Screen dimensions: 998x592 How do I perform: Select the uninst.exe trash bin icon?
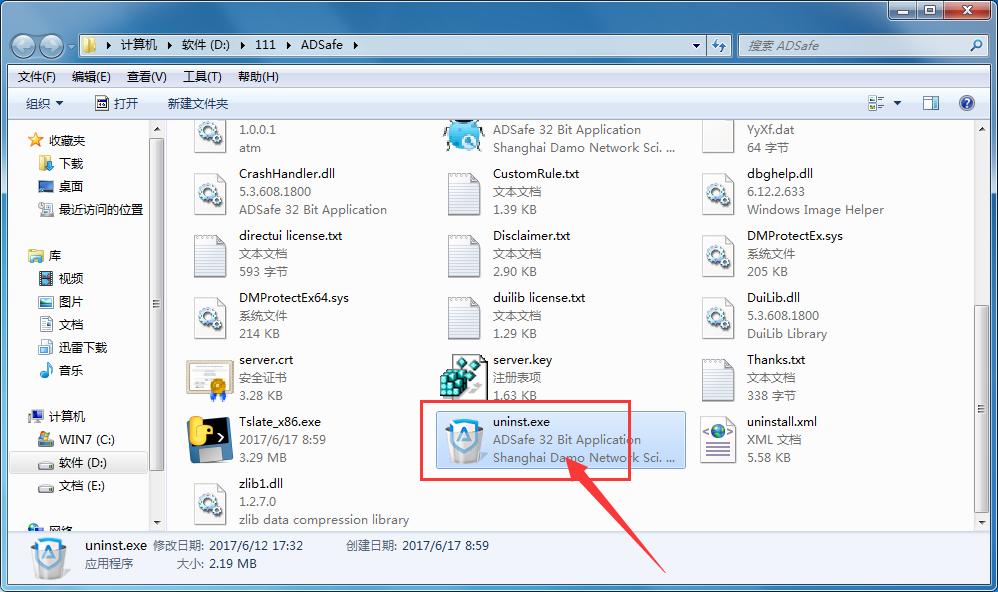click(464, 441)
